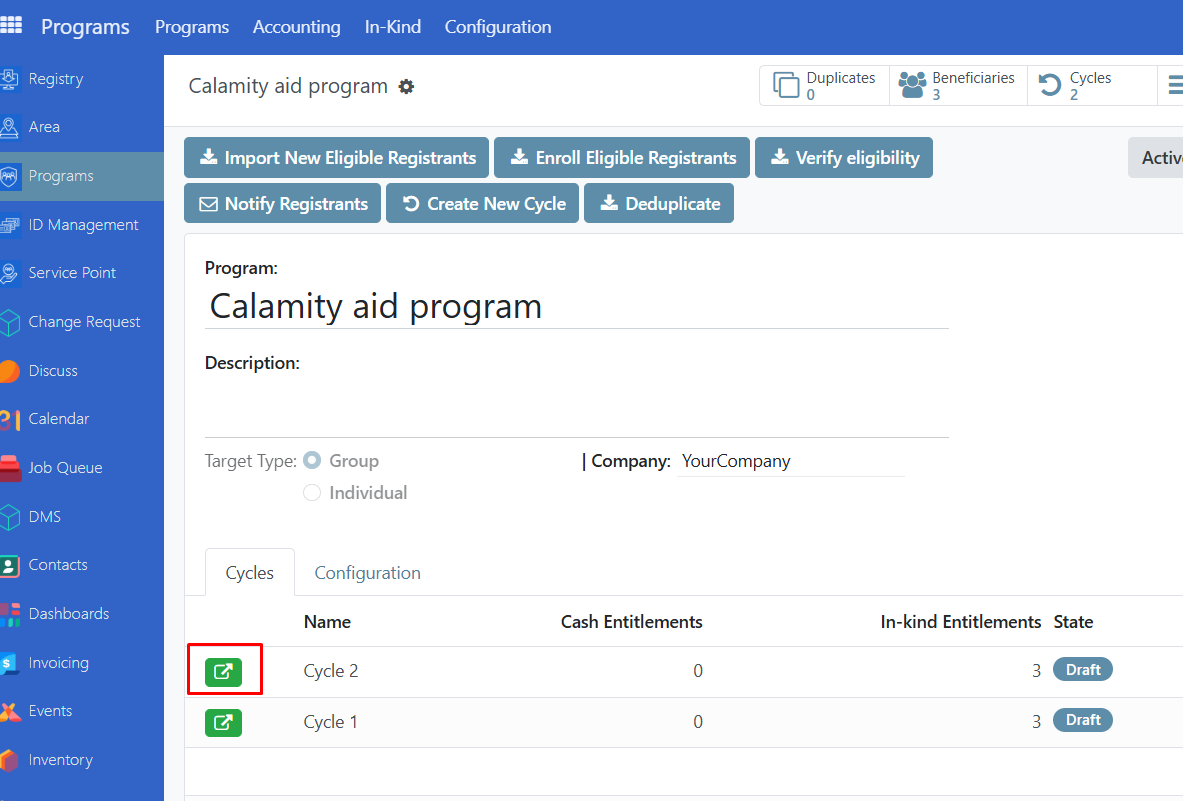View Beneficiaries stat button
Image resolution: width=1183 pixels, height=801 pixels.
coord(958,86)
